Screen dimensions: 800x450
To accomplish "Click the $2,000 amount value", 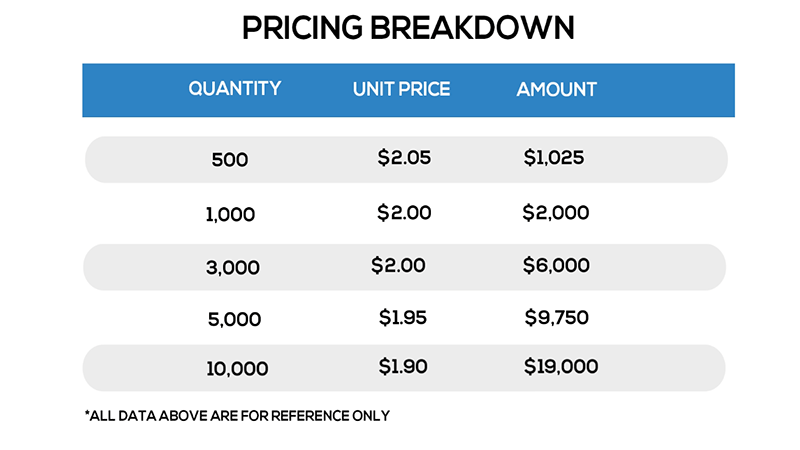I will [555, 212].
